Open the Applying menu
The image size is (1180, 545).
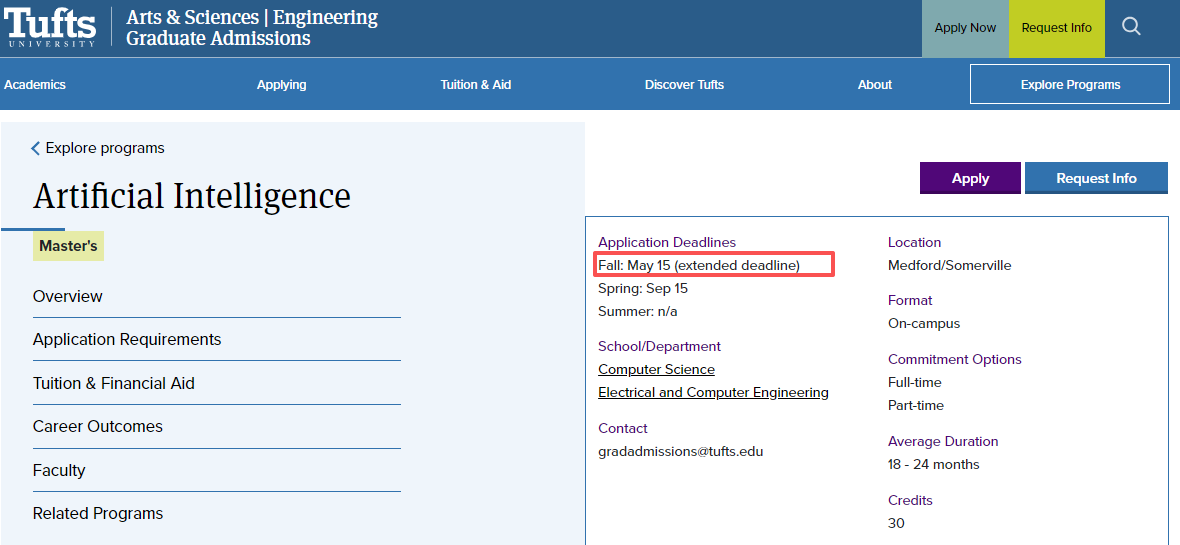(x=281, y=85)
